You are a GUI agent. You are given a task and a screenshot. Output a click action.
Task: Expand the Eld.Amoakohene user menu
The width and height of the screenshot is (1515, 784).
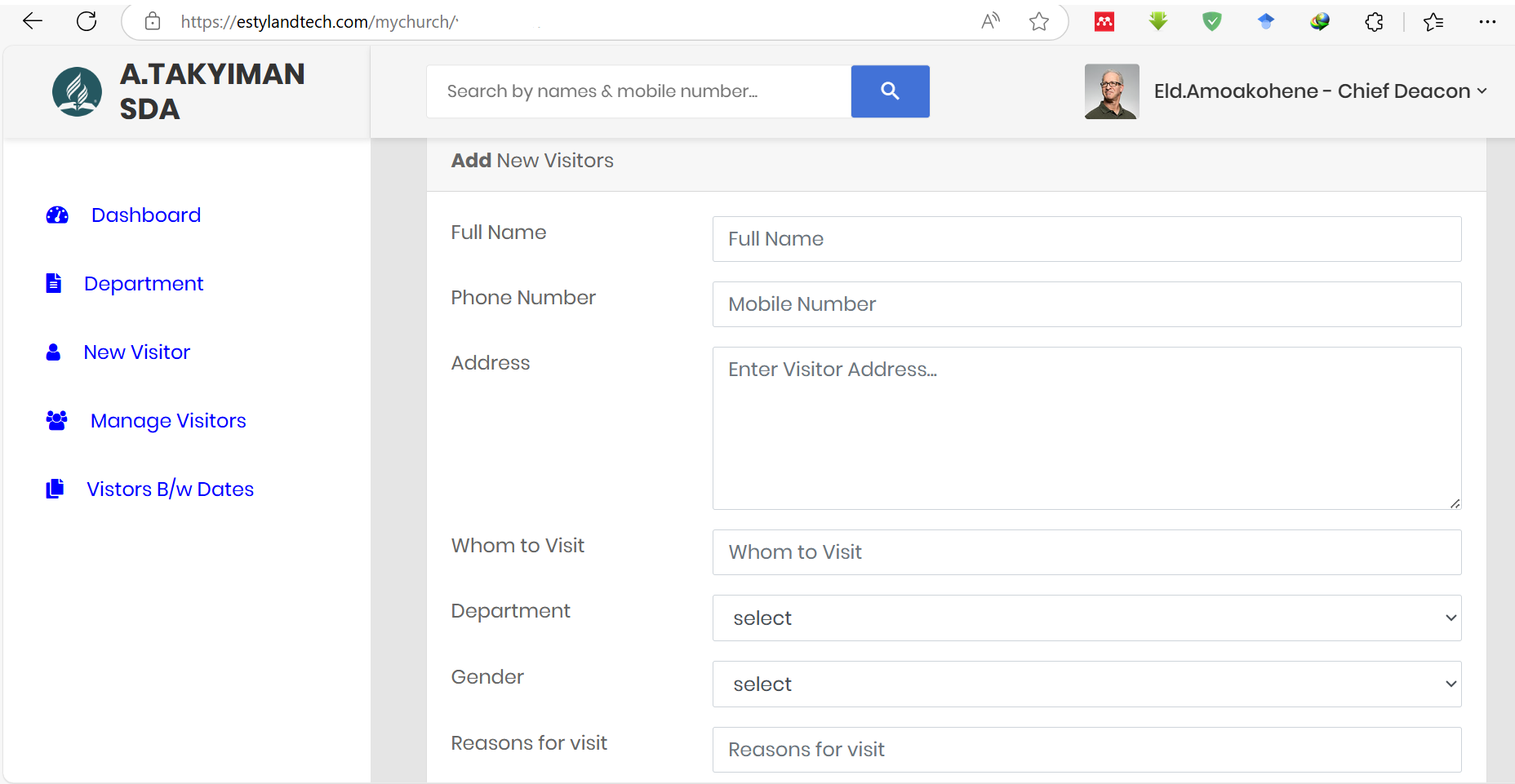coord(1320,91)
